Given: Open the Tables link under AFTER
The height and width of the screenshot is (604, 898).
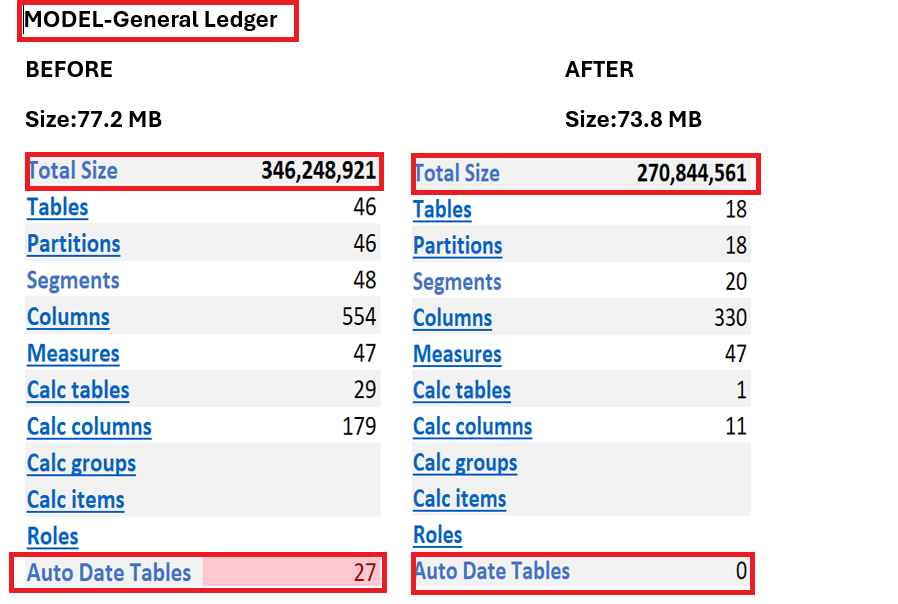Looking at the screenshot, I should tap(442, 209).
